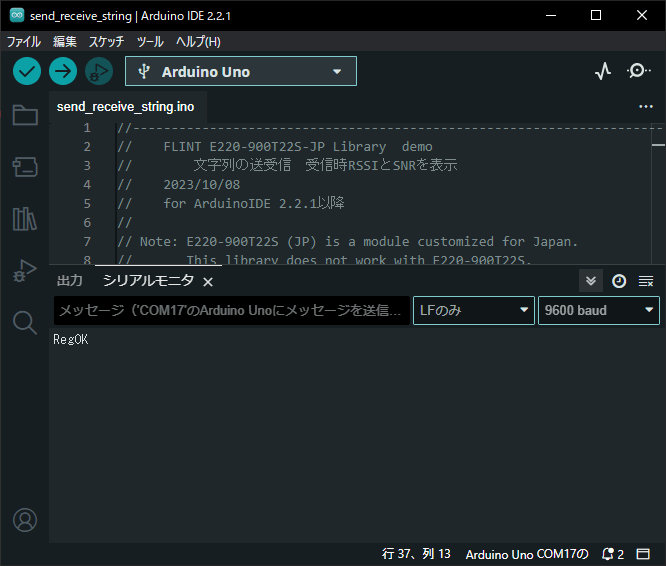Open the Debug sidebar panel
This screenshot has width=666, height=566.
(x=25, y=270)
